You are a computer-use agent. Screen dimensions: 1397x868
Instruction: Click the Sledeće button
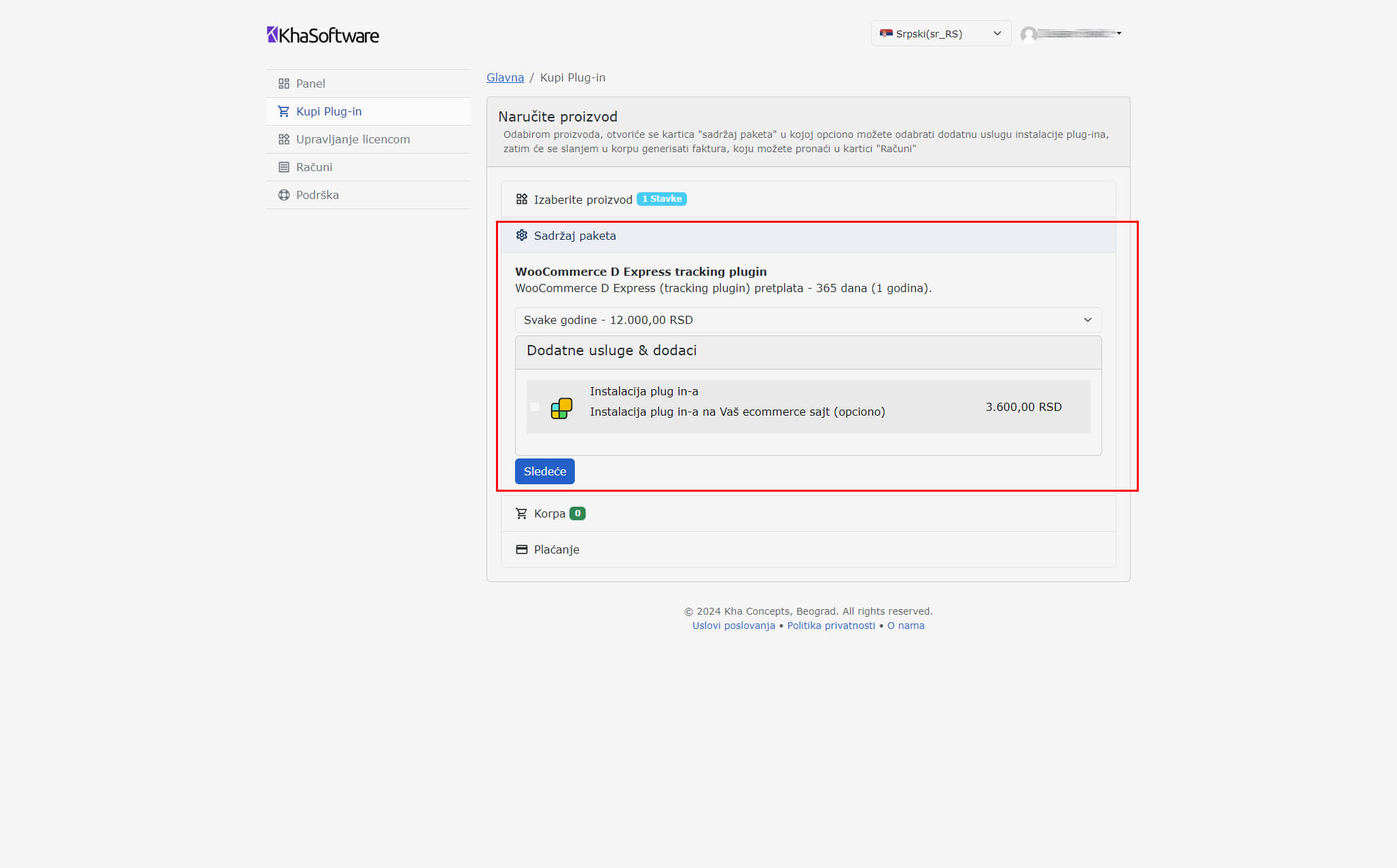tap(544, 471)
